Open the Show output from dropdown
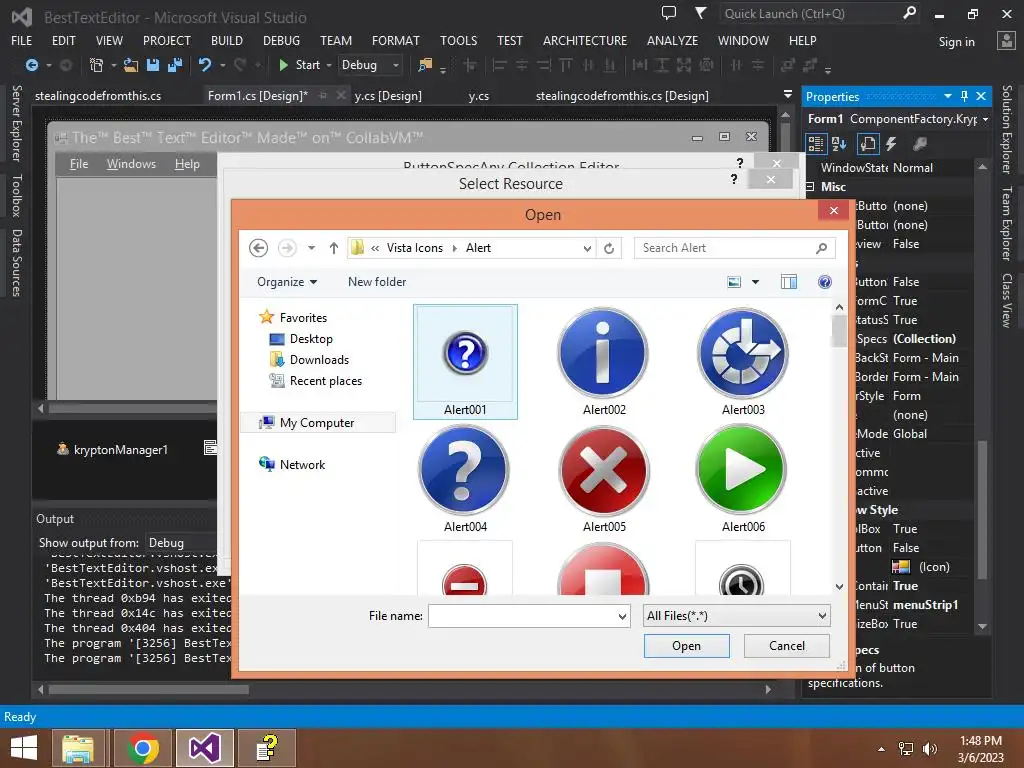This screenshot has height=768, width=1024. click(182, 543)
